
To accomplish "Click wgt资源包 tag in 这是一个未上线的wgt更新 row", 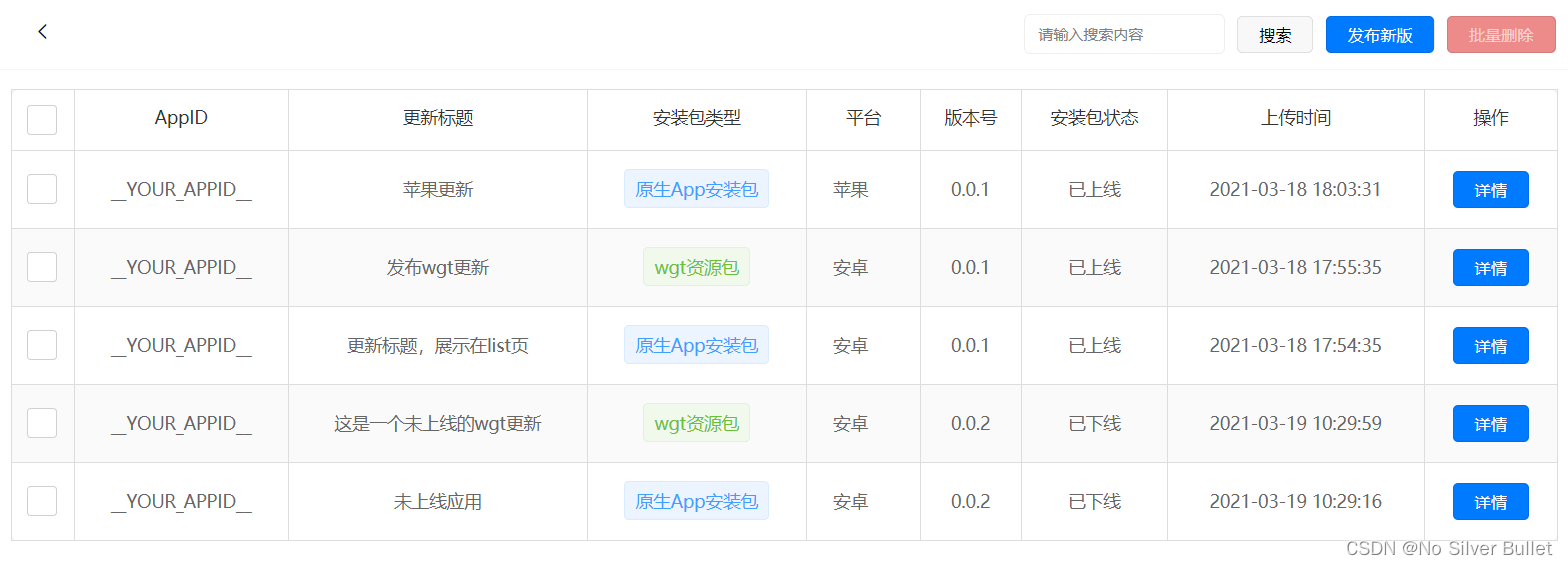I will tap(697, 423).
